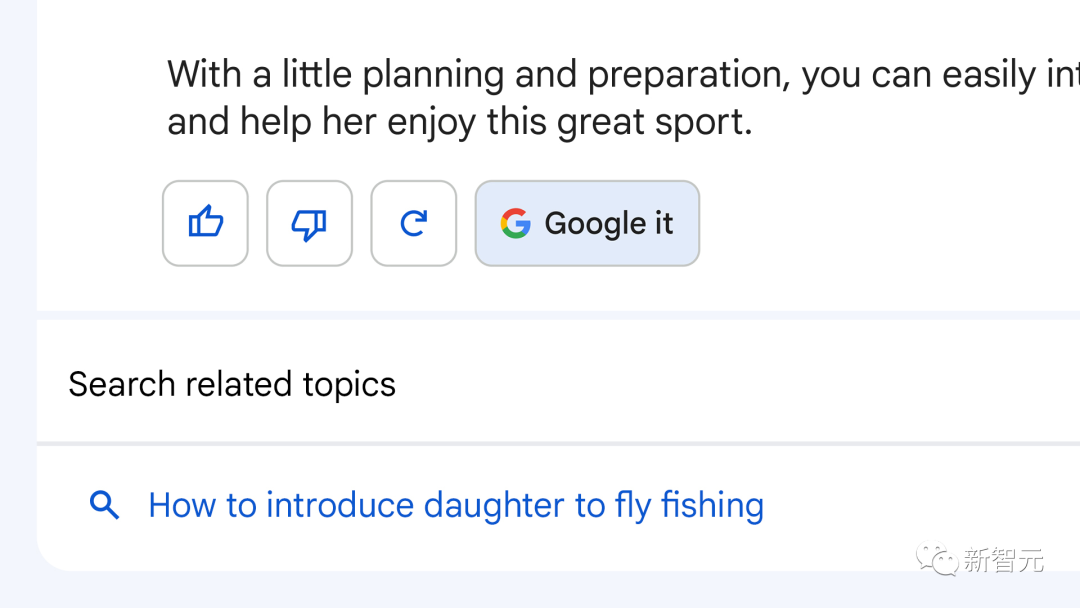Open "How to introduce daughter to fly fishing" link
1080x608 pixels.
click(x=455, y=505)
